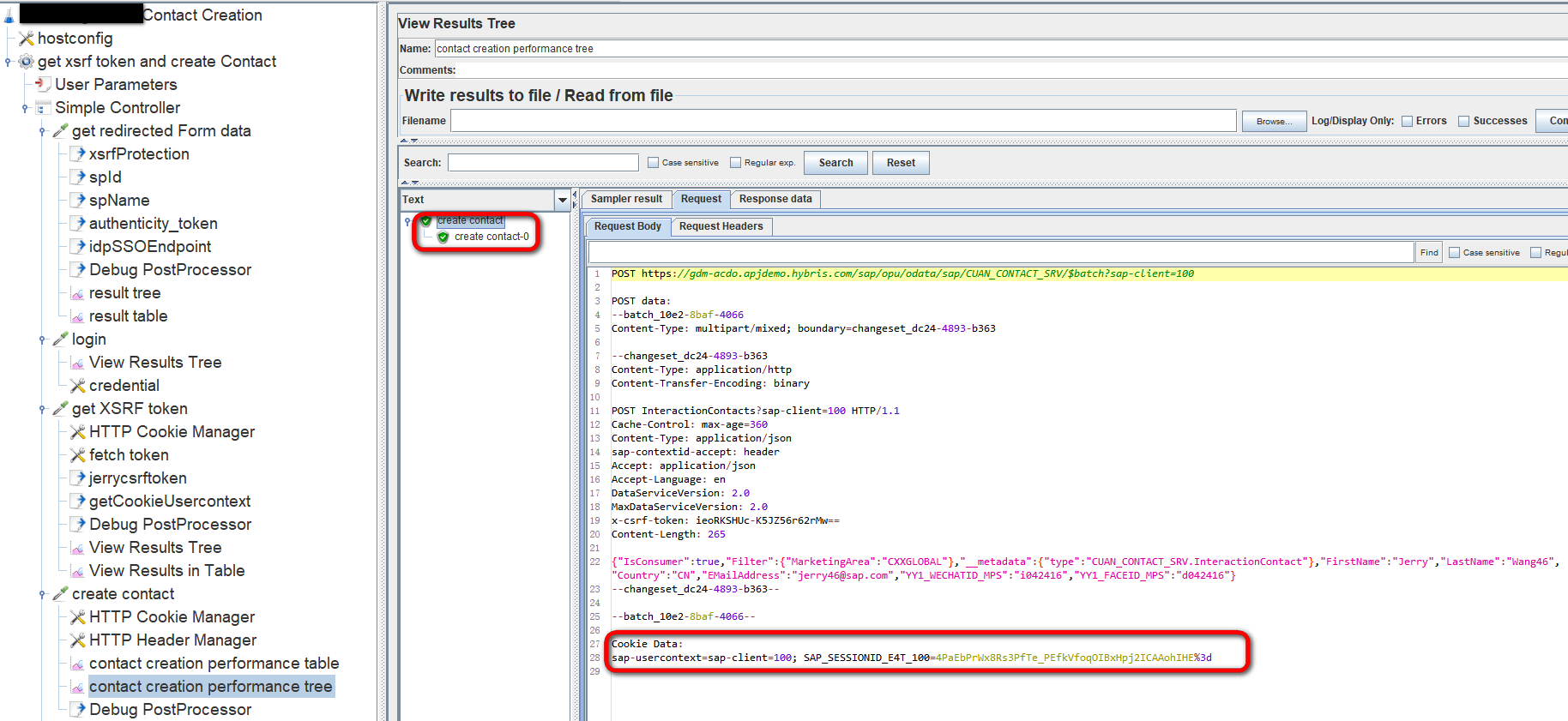
Task: Click the User Parameters icon
Action: click(43, 84)
